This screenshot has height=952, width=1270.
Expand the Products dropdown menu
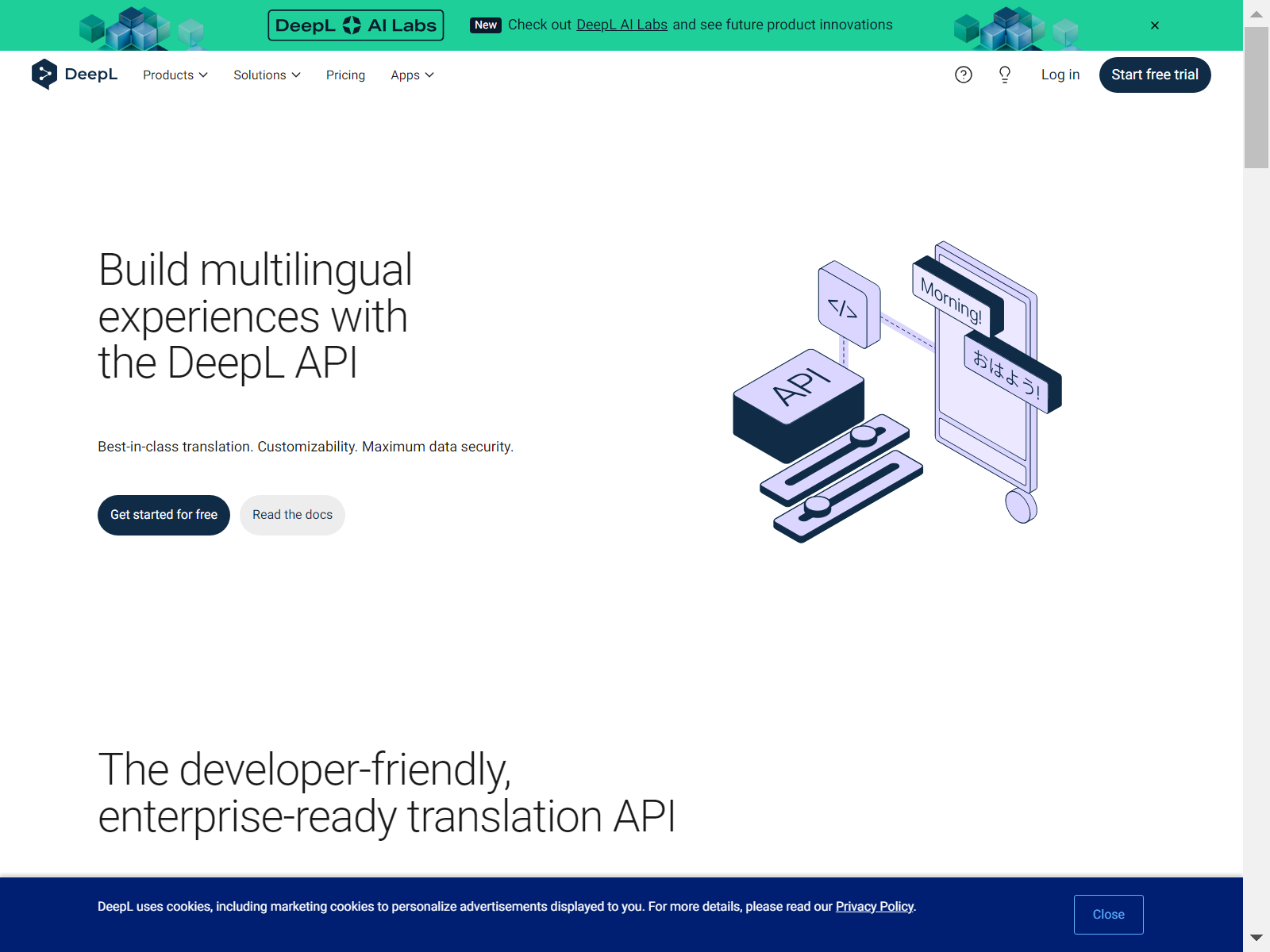175,75
